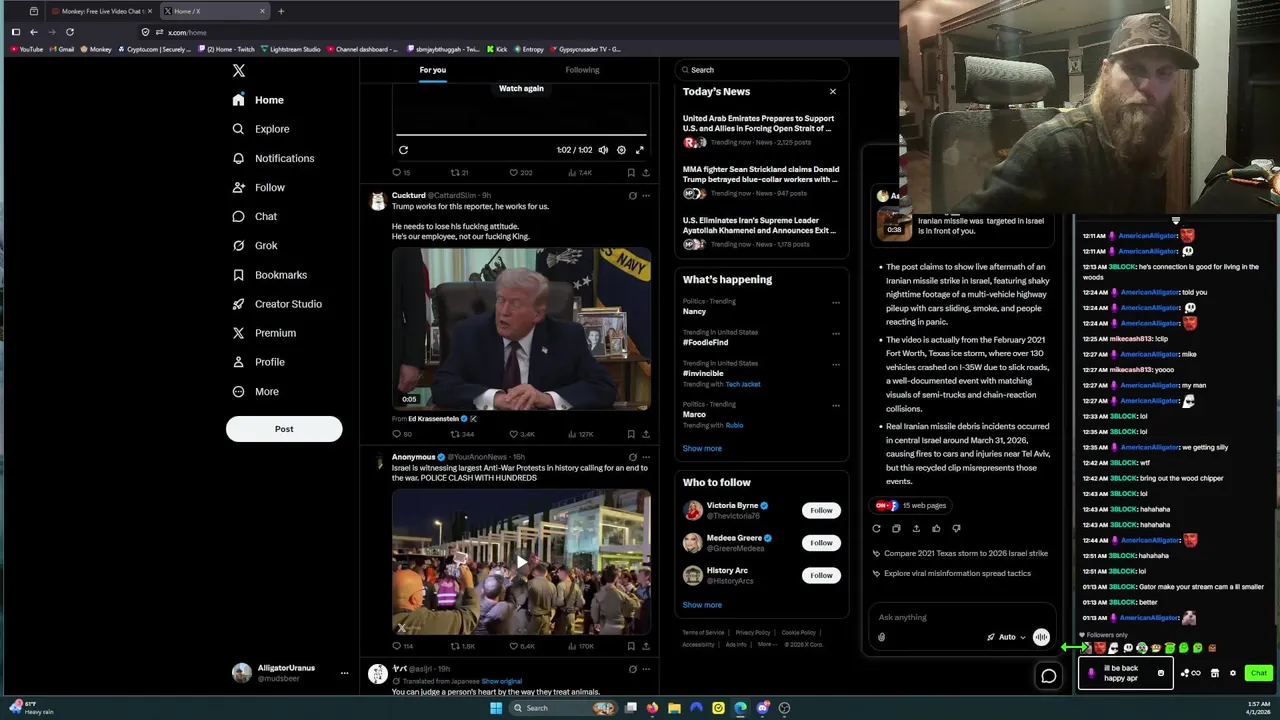Attach a file in Grok input
The width and height of the screenshot is (1280, 720).
881,637
